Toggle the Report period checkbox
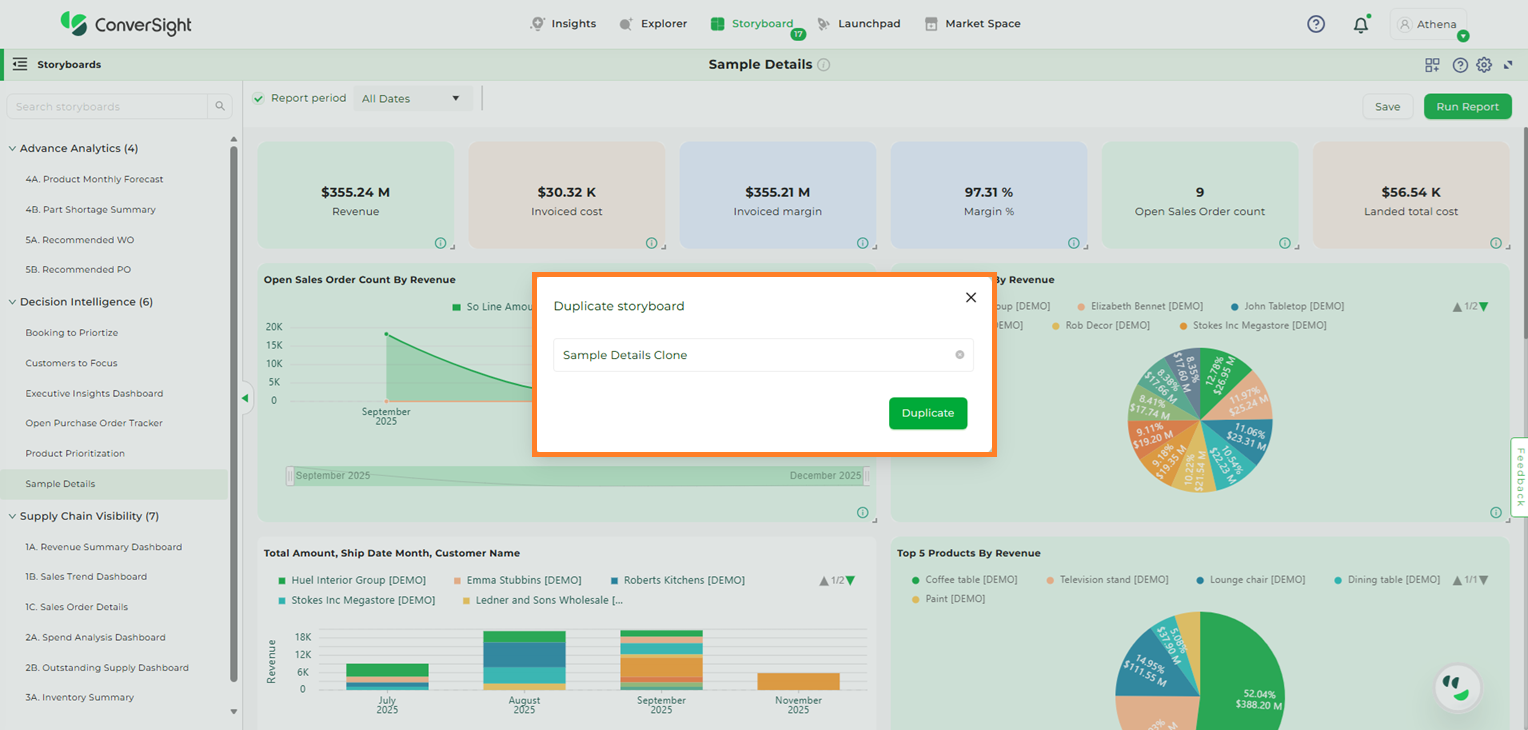The width and height of the screenshot is (1528, 730). click(259, 98)
